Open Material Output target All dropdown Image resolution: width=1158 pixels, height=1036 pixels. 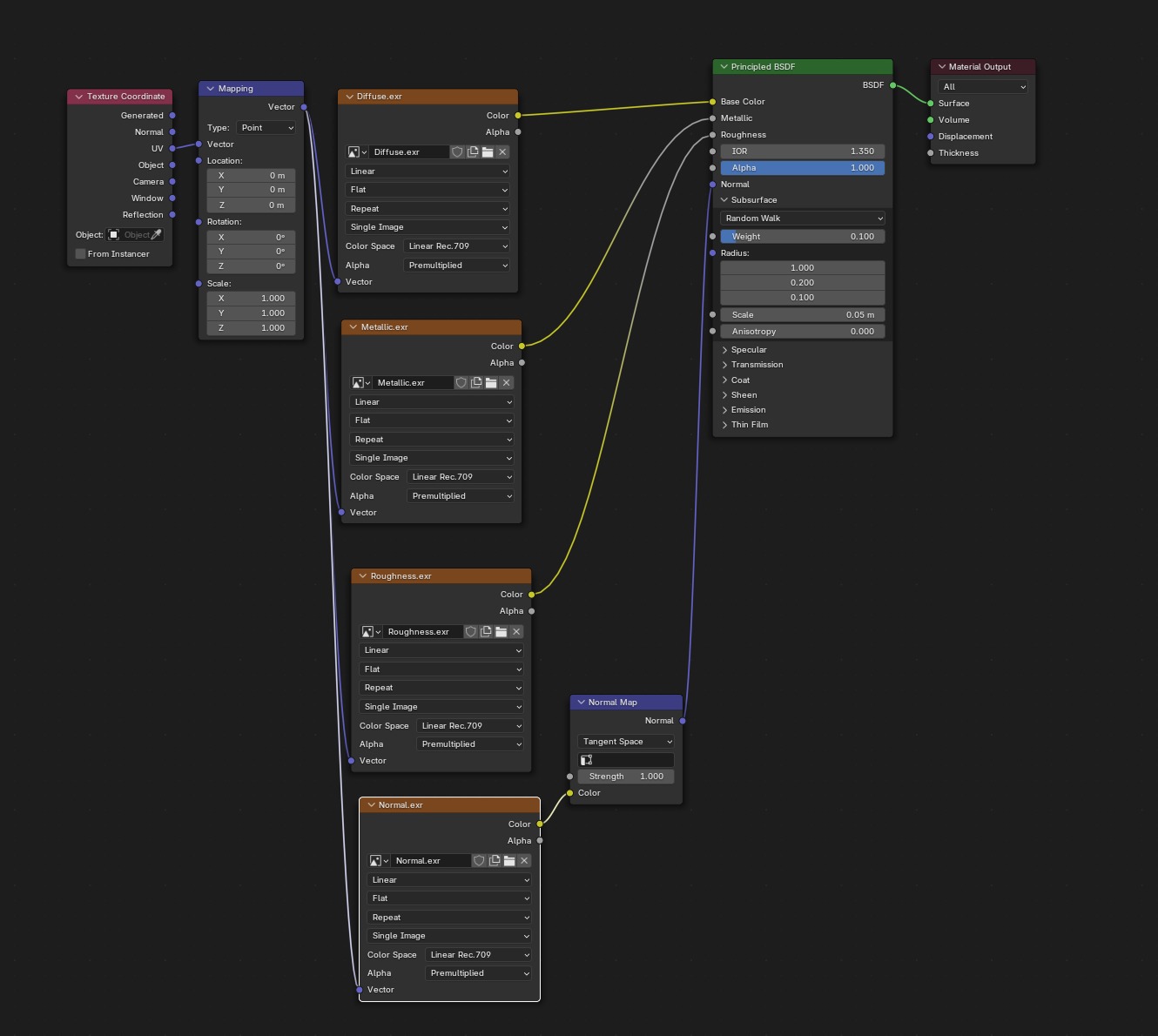pyautogui.click(x=983, y=87)
